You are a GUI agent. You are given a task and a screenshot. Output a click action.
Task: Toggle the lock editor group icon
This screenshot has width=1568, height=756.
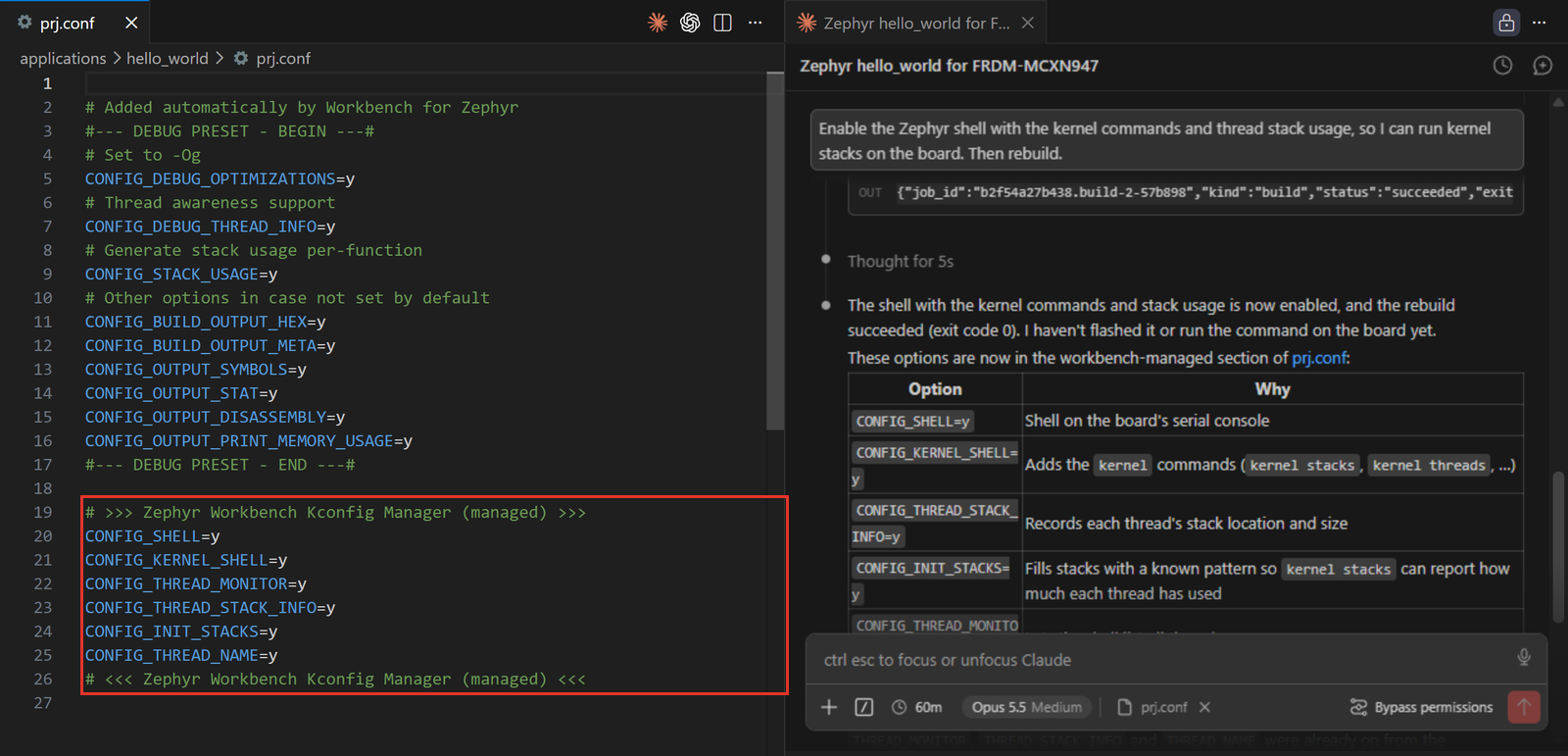[1506, 23]
